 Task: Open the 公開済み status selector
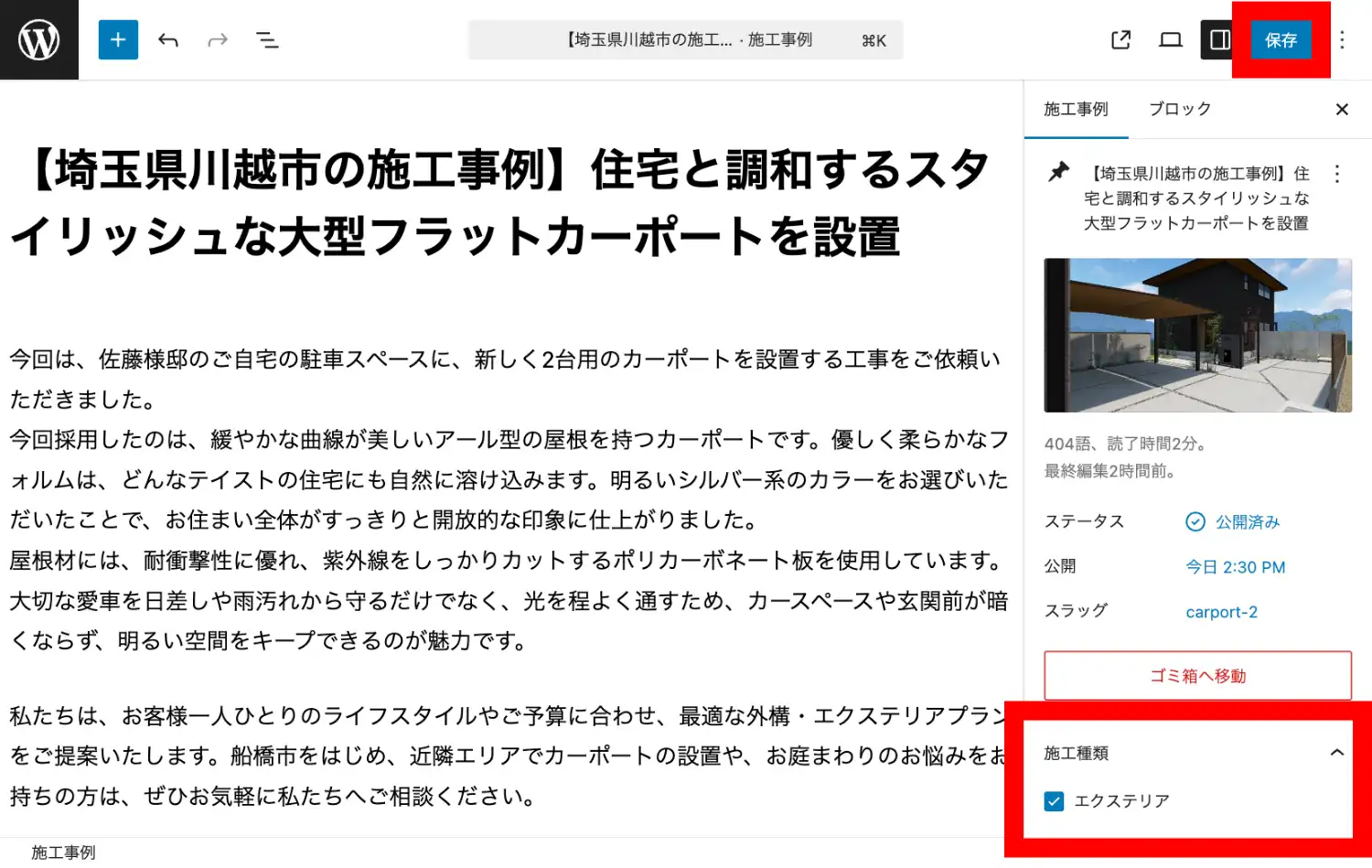(x=1233, y=521)
